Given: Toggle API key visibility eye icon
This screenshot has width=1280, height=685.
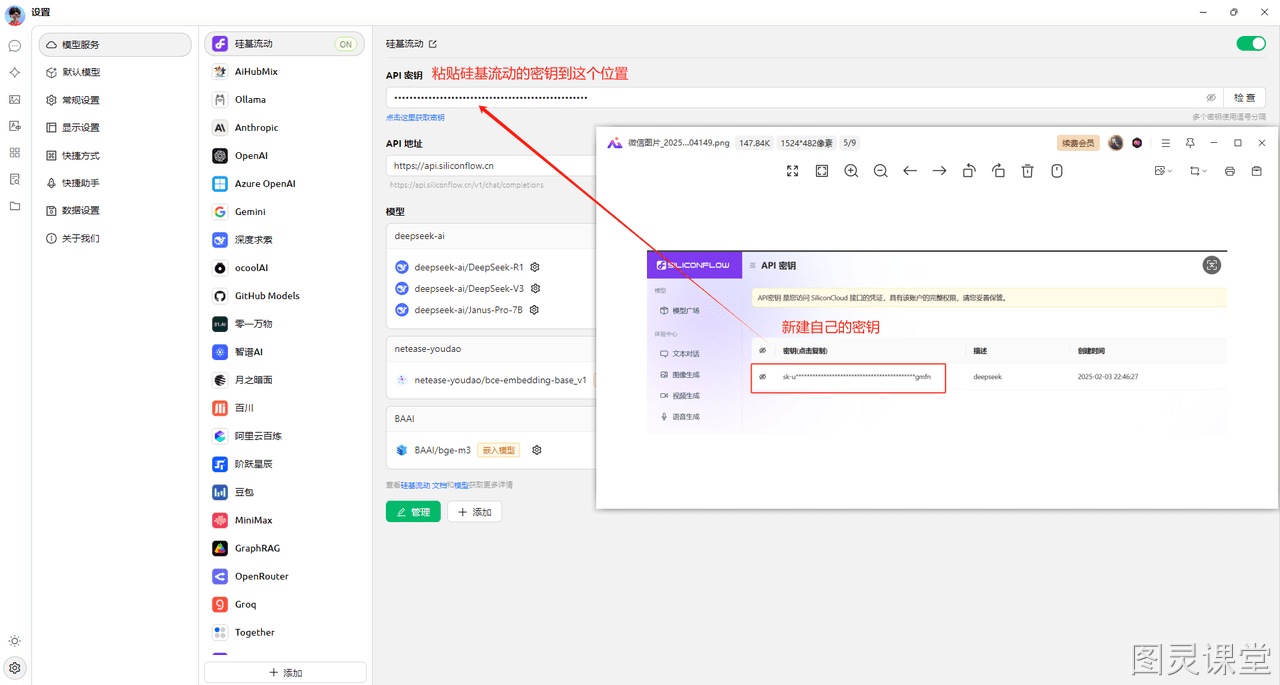Looking at the screenshot, I should [x=1211, y=98].
